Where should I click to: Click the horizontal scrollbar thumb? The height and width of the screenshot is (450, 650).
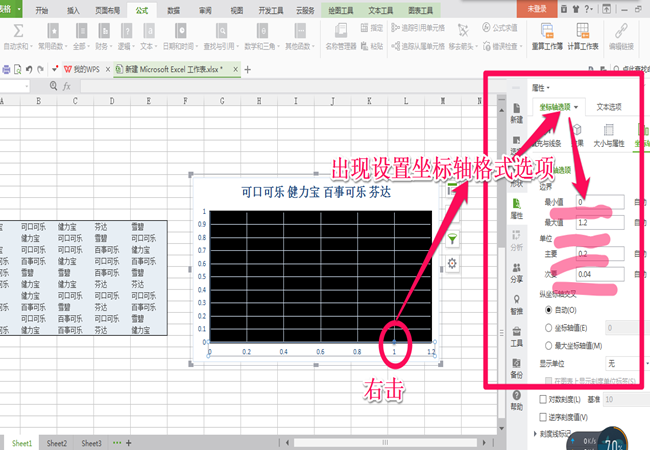point(385,443)
